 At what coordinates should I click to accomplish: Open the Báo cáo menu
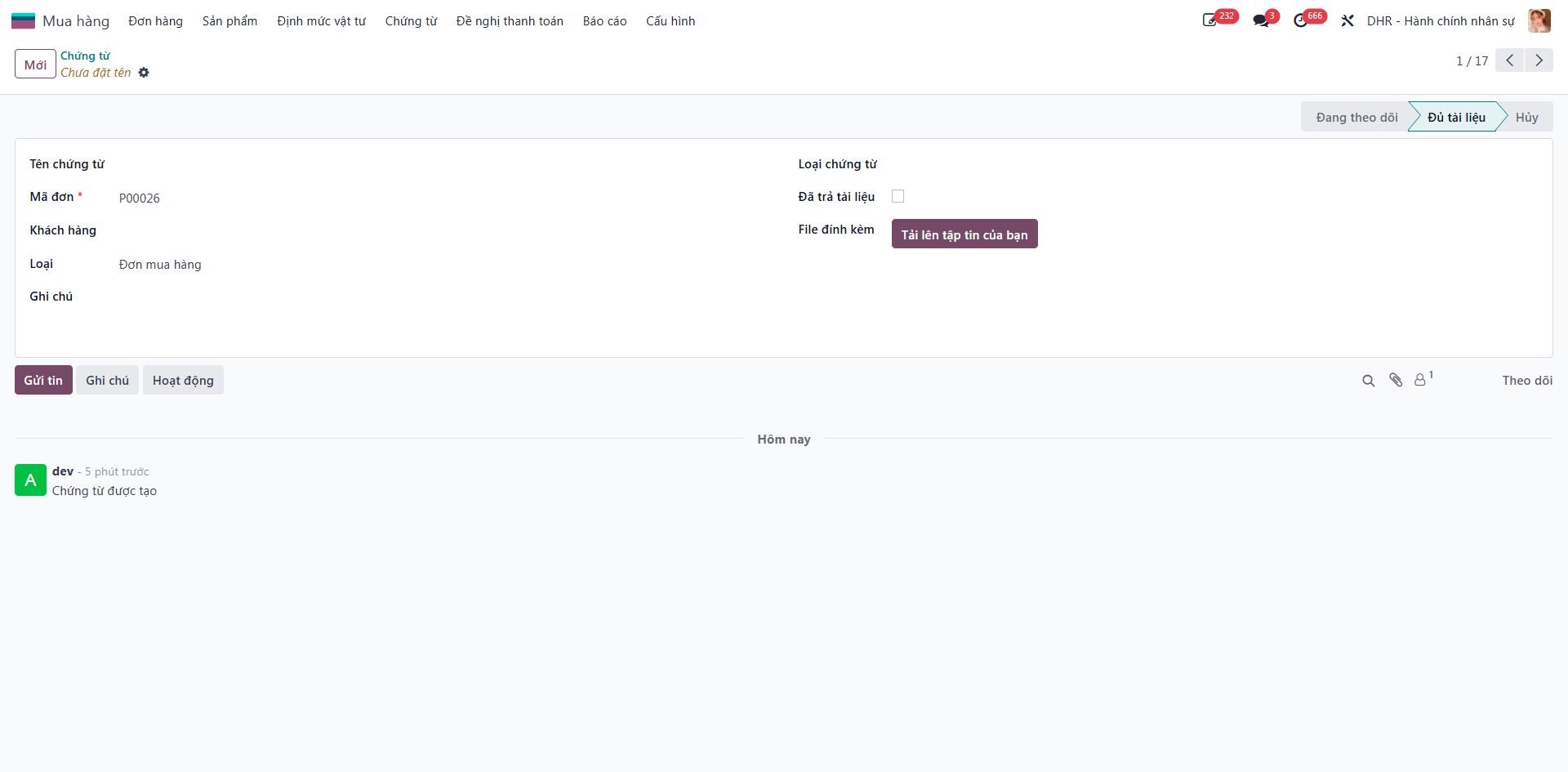pyautogui.click(x=605, y=21)
